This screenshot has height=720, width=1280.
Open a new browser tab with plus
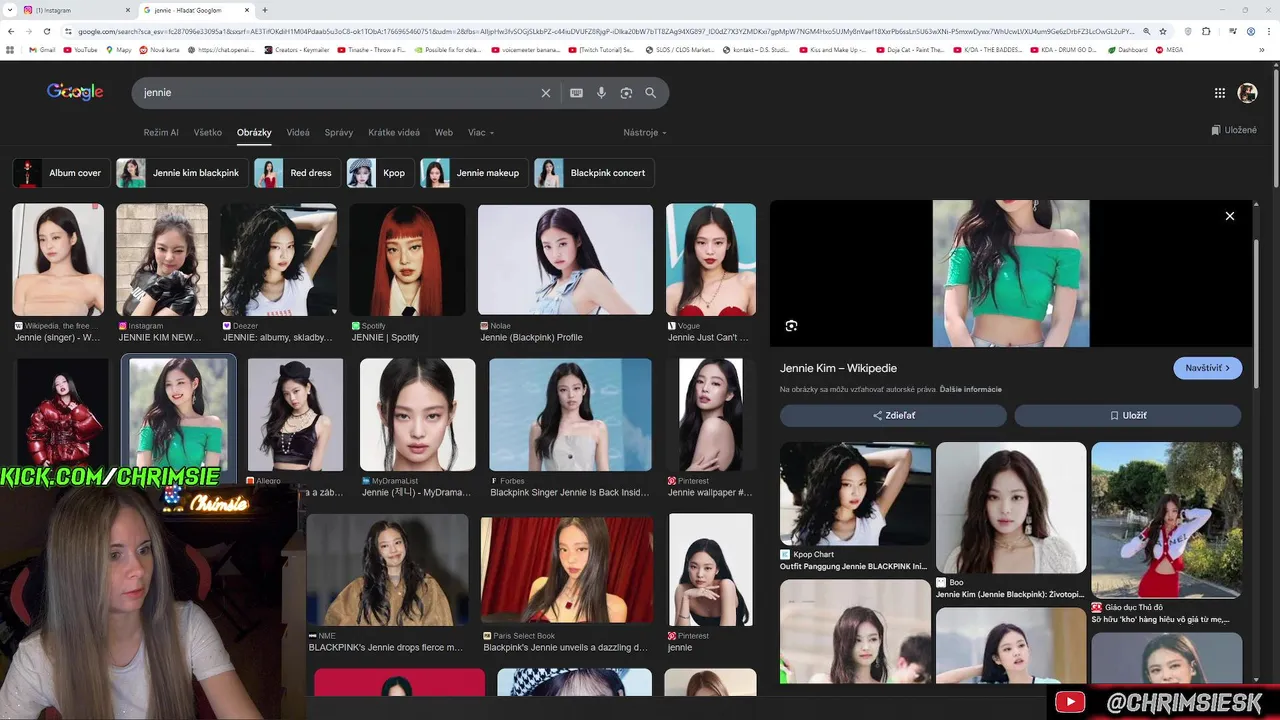tap(265, 10)
